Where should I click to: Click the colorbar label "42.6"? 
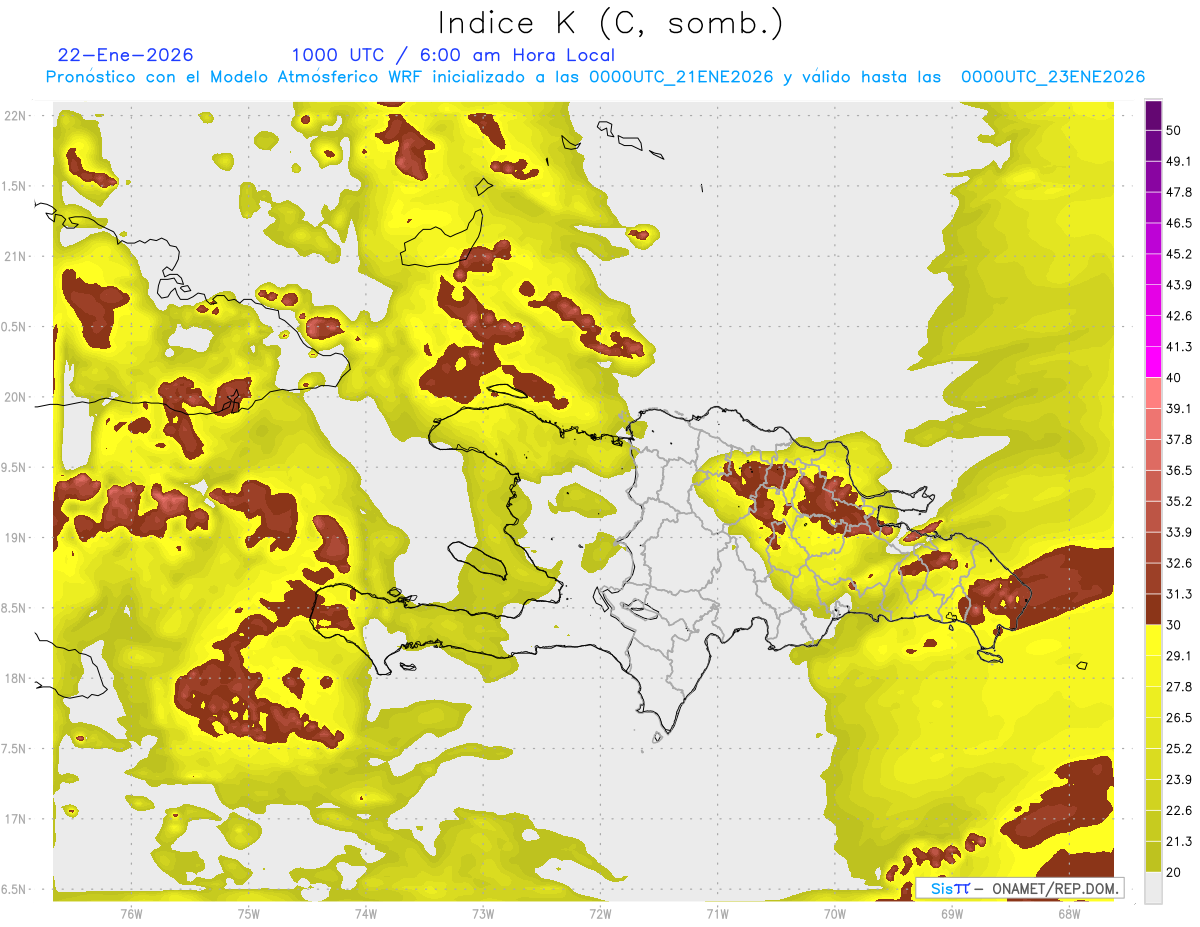tap(1179, 316)
